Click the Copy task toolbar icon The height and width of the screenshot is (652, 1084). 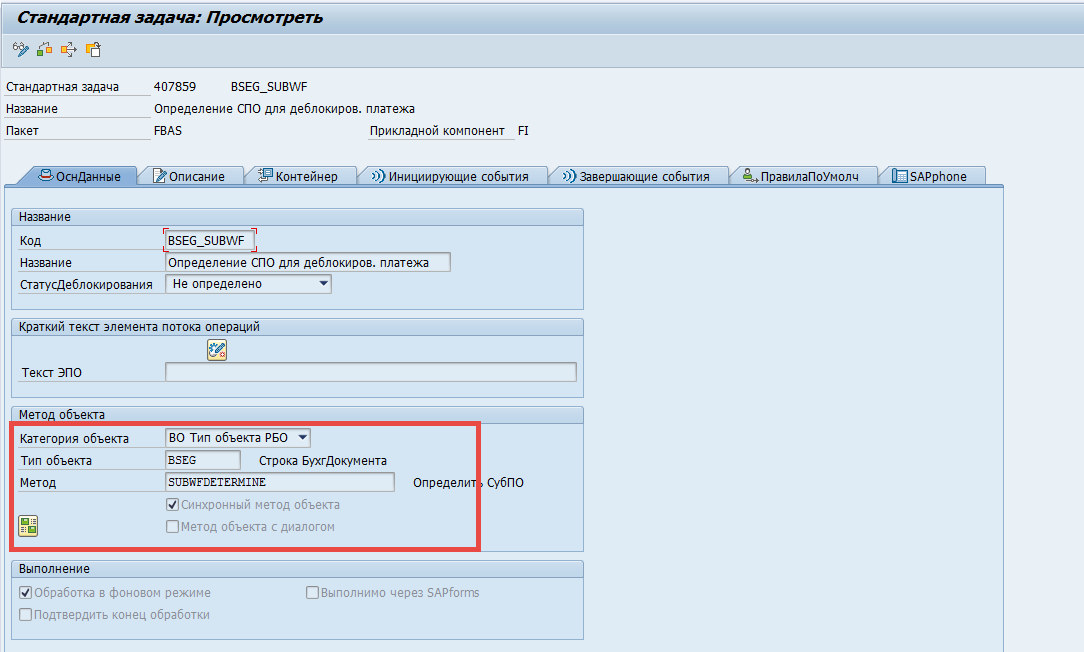click(92, 48)
